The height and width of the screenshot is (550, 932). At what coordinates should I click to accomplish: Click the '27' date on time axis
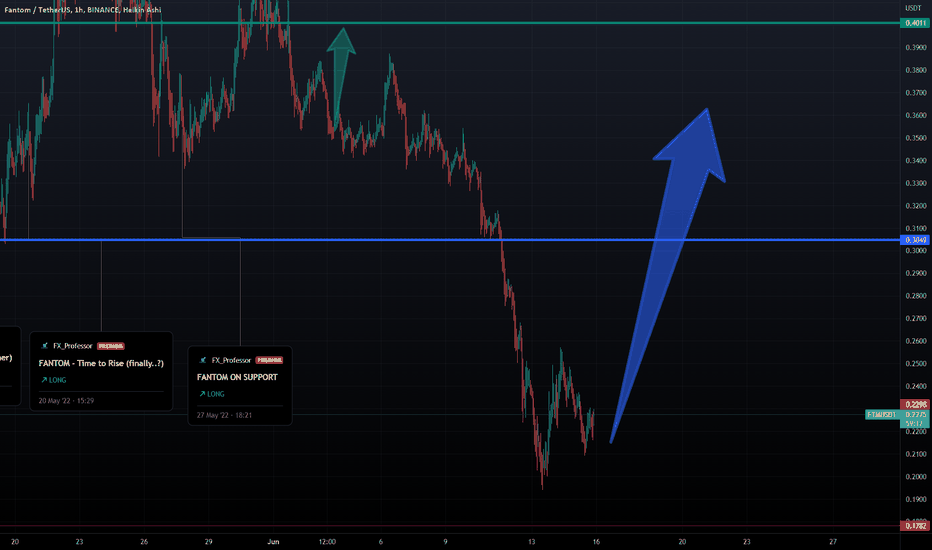coord(833,542)
